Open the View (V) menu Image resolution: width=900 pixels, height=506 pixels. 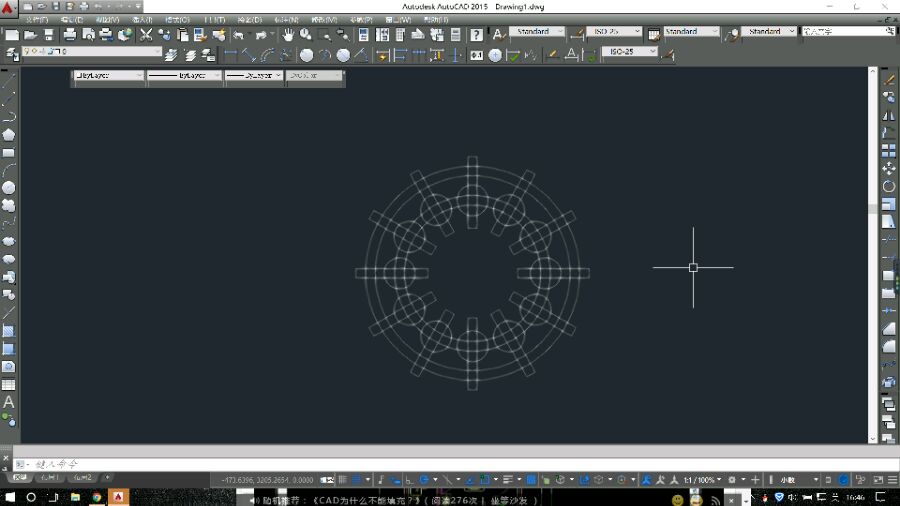coord(107,20)
